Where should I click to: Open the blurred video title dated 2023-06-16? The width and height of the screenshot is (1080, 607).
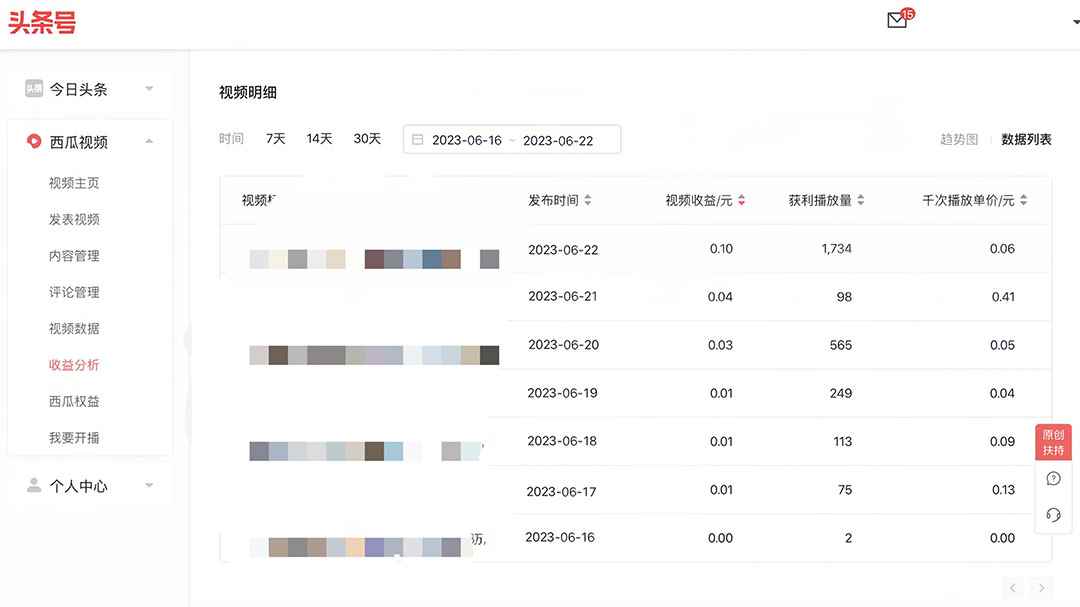367,546
